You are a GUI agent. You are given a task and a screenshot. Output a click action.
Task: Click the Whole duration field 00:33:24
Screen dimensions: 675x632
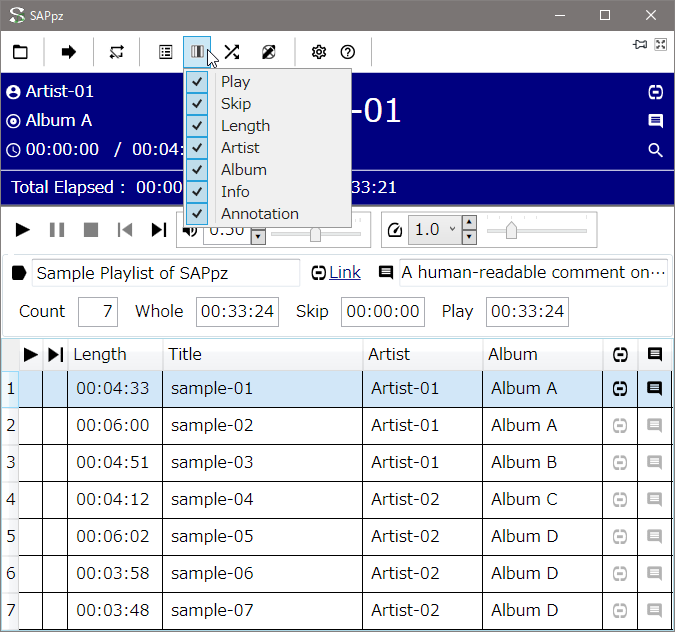(237, 311)
